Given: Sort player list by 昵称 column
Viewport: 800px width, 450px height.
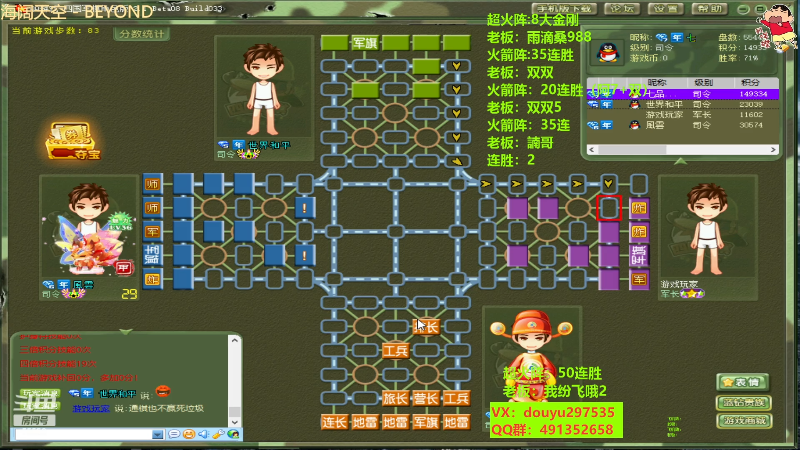Looking at the screenshot, I should (x=656, y=82).
